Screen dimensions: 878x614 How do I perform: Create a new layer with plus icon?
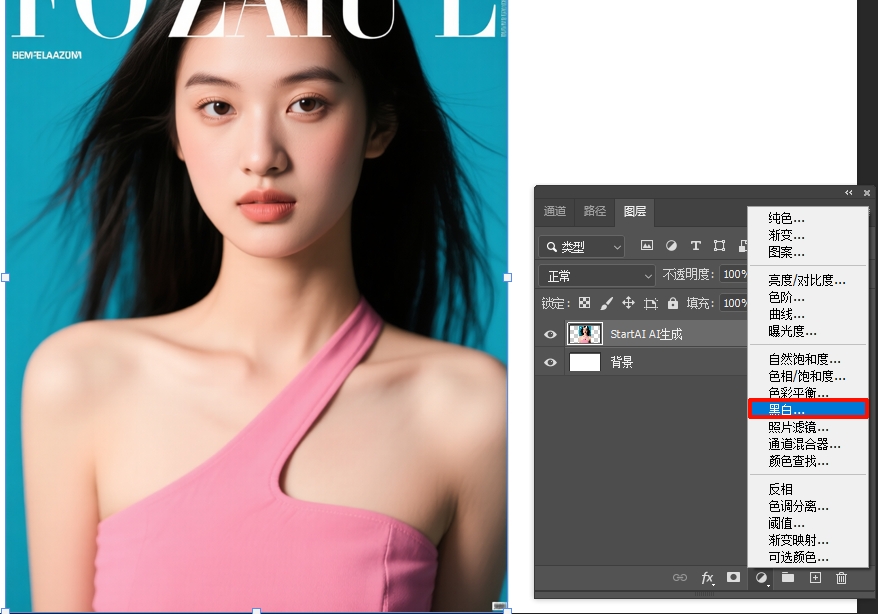point(815,578)
